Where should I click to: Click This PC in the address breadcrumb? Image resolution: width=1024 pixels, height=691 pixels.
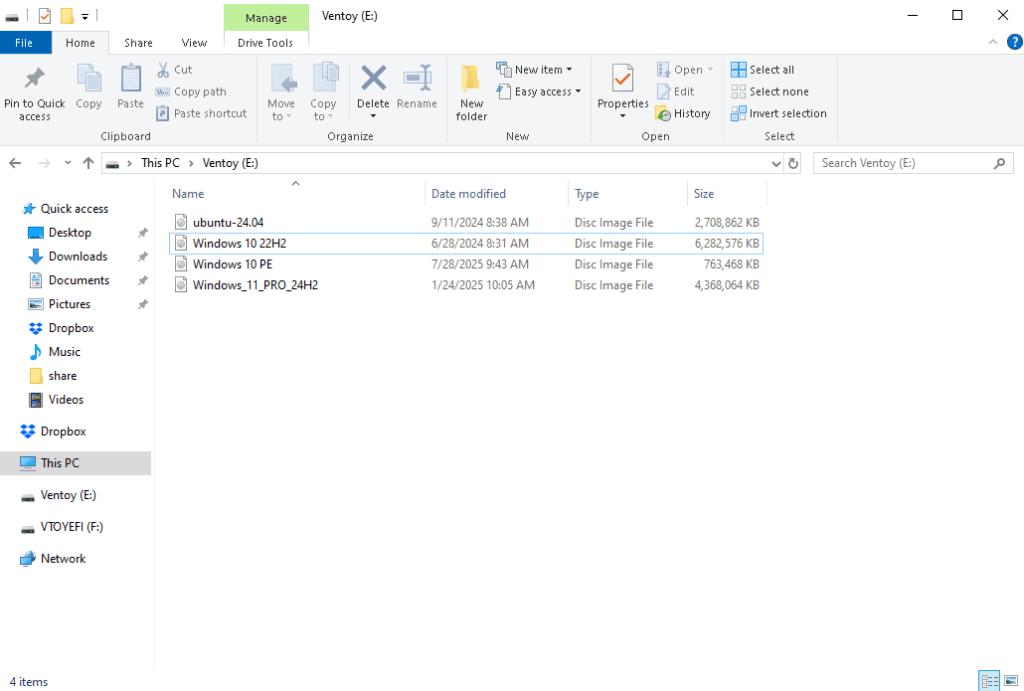coord(160,163)
